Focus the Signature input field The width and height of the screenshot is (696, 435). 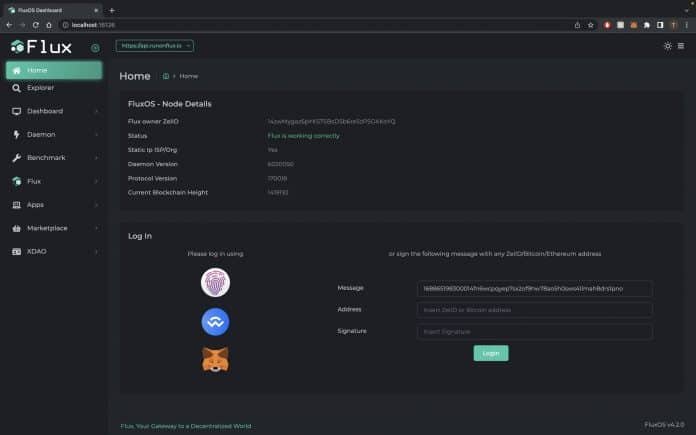(534, 331)
